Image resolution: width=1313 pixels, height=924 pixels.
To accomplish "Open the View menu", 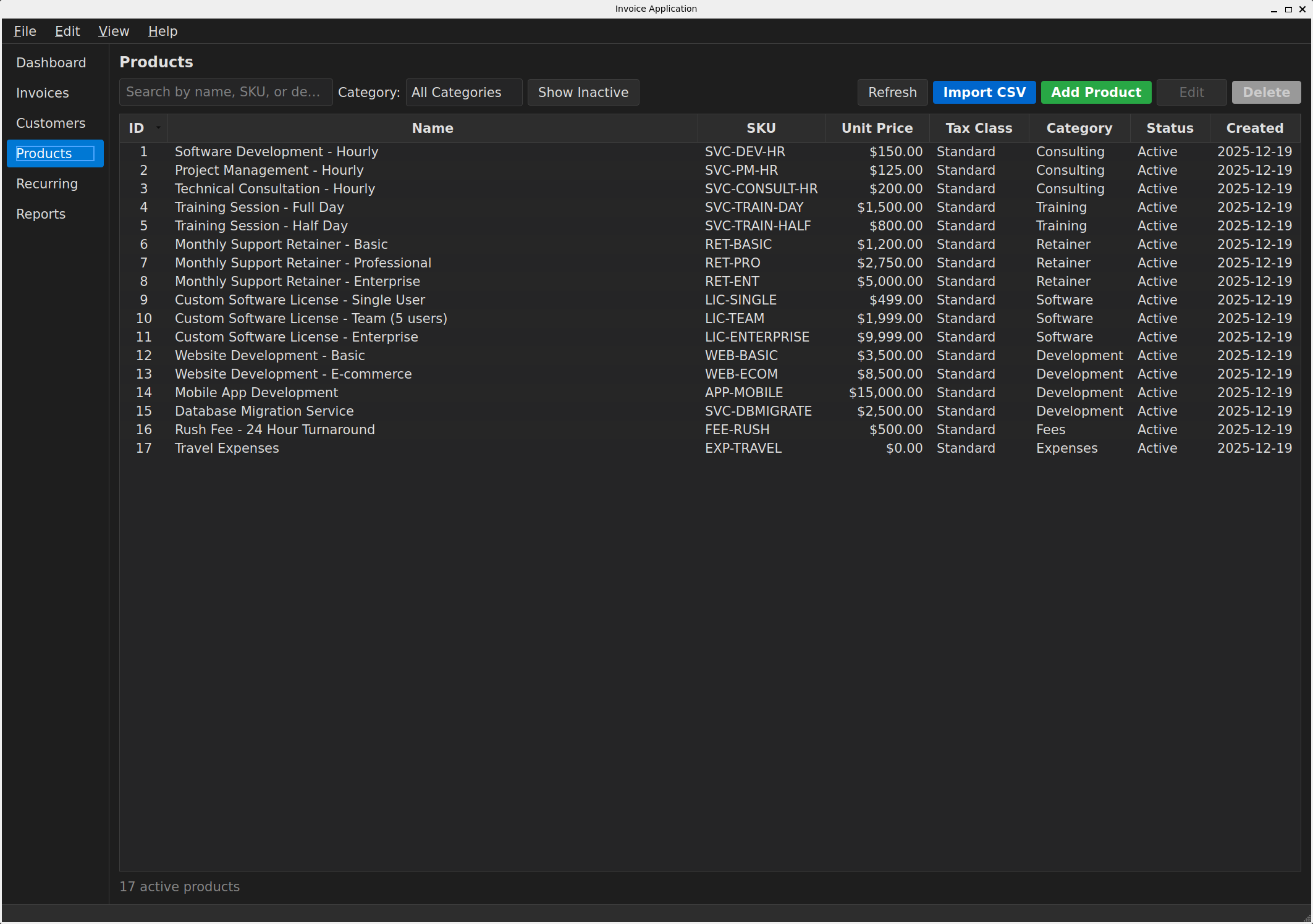I will (113, 31).
